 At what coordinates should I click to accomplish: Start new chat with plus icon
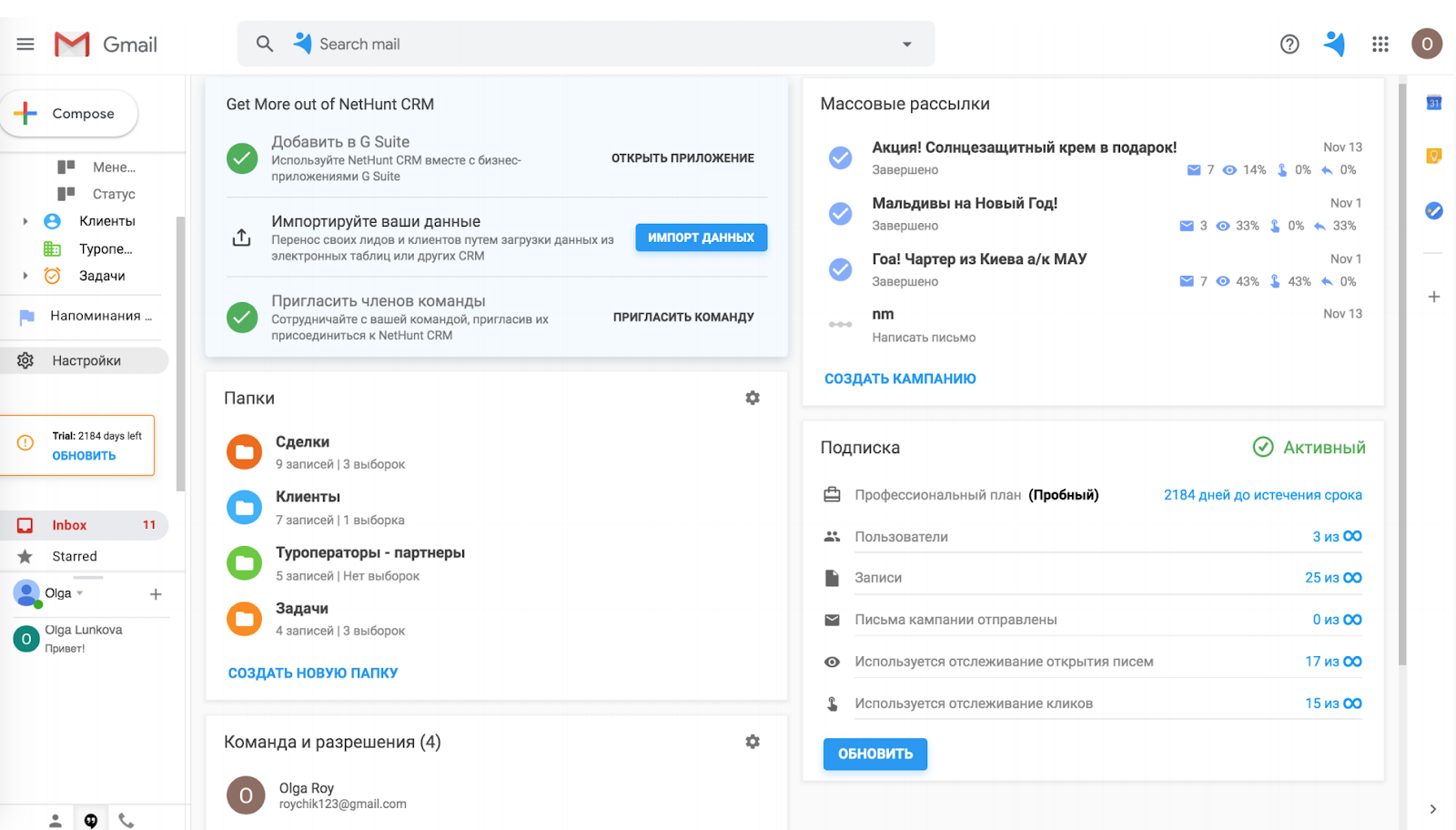156,594
